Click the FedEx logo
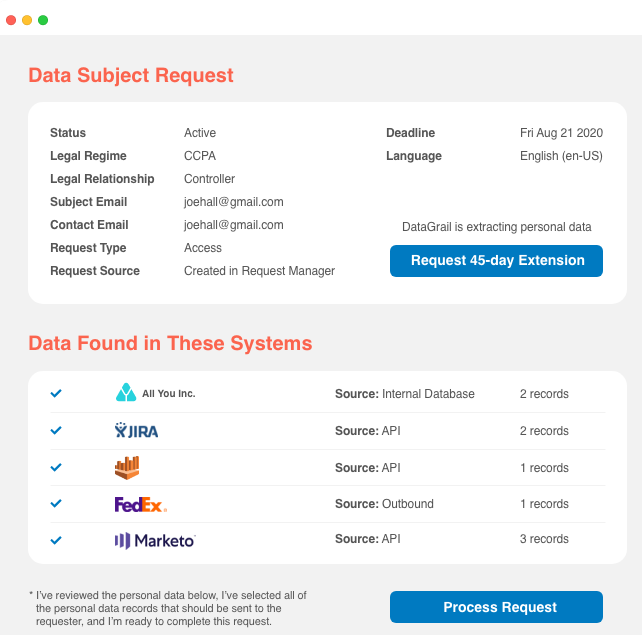Image resolution: width=642 pixels, height=635 pixels. [141, 504]
